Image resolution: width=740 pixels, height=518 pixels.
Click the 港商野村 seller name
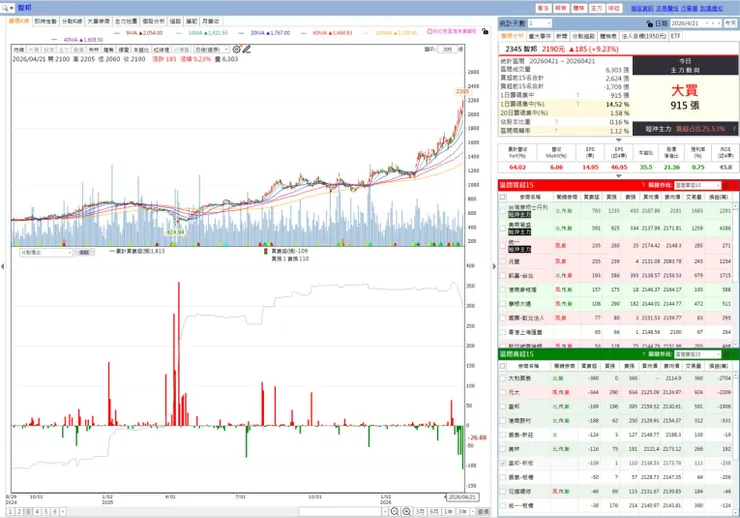(520, 421)
